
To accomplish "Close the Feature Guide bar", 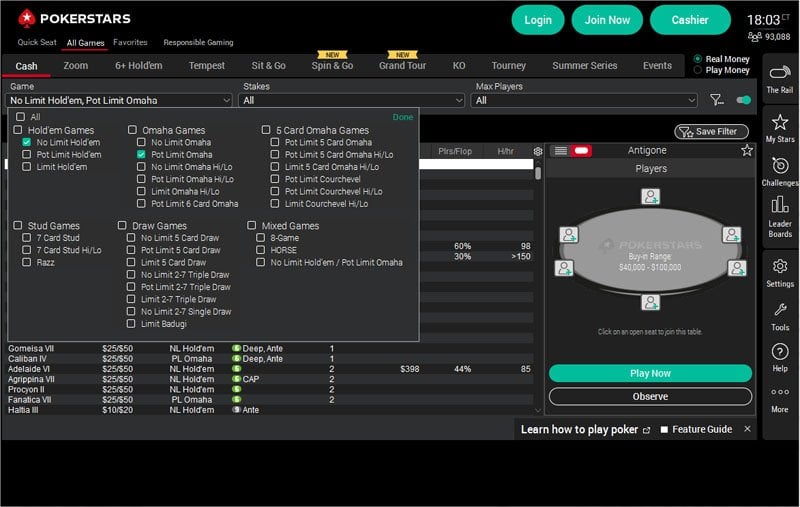I will (747, 429).
